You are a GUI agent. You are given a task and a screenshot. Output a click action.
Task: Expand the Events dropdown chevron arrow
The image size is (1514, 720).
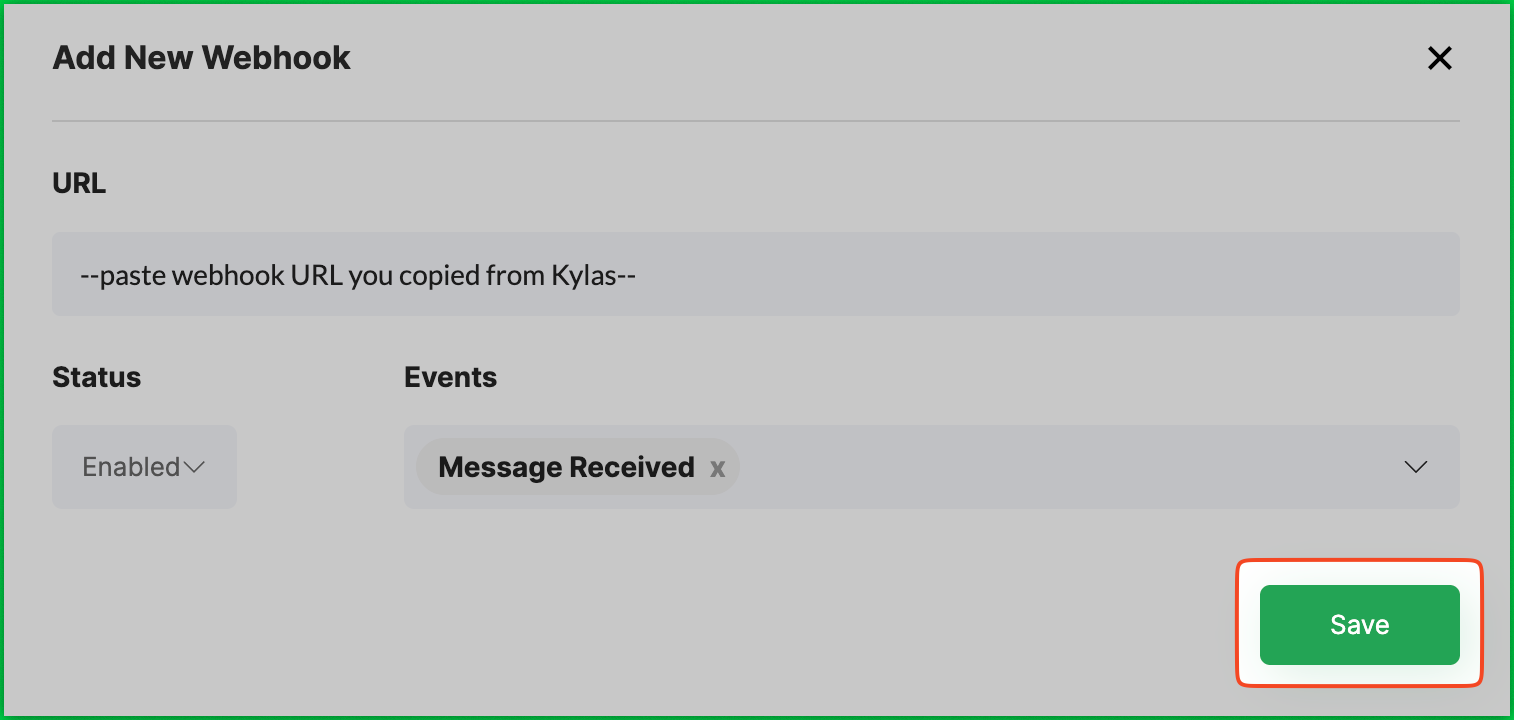click(x=1415, y=467)
